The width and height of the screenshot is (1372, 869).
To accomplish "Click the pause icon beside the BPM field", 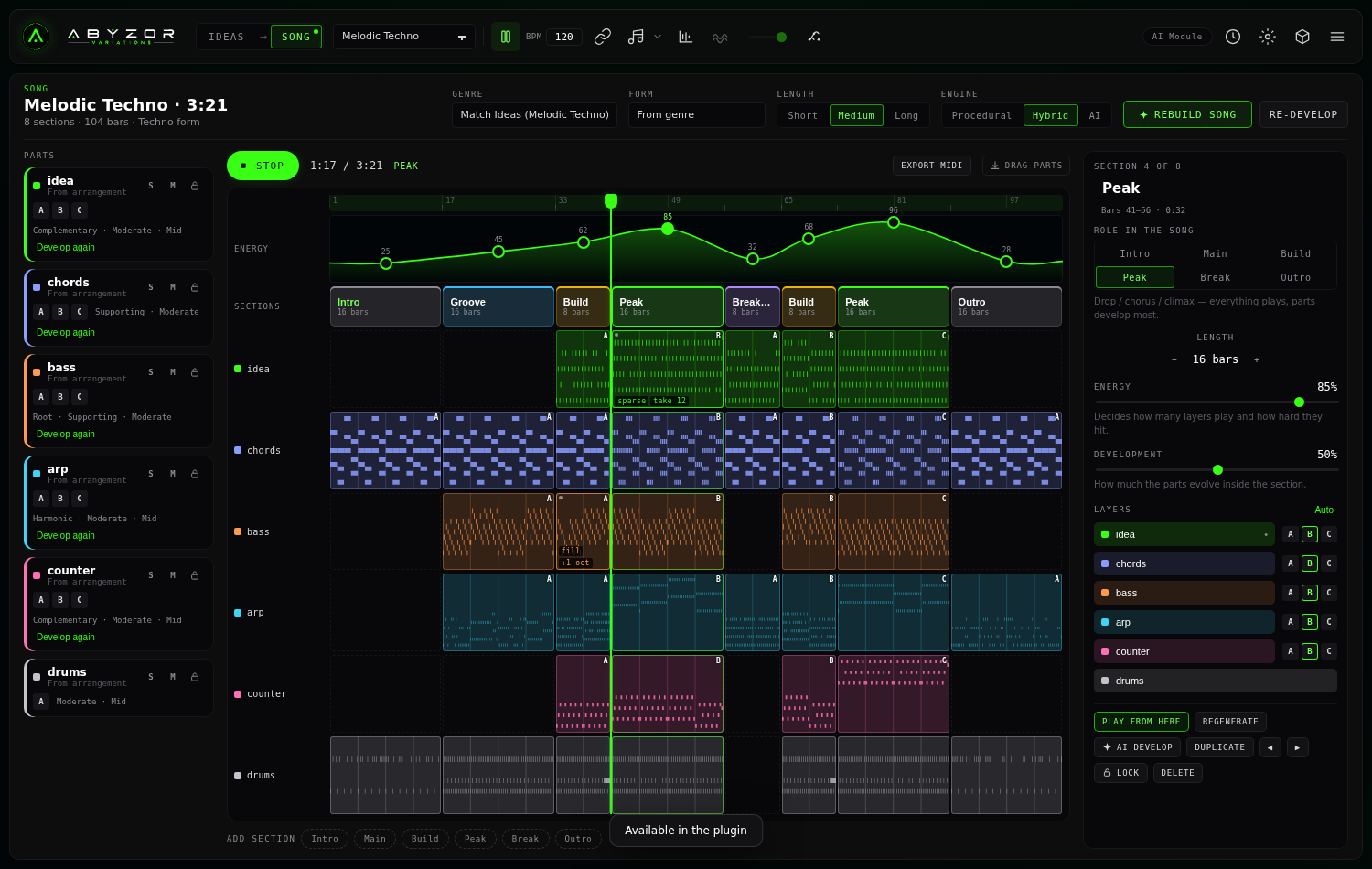I will click(506, 37).
